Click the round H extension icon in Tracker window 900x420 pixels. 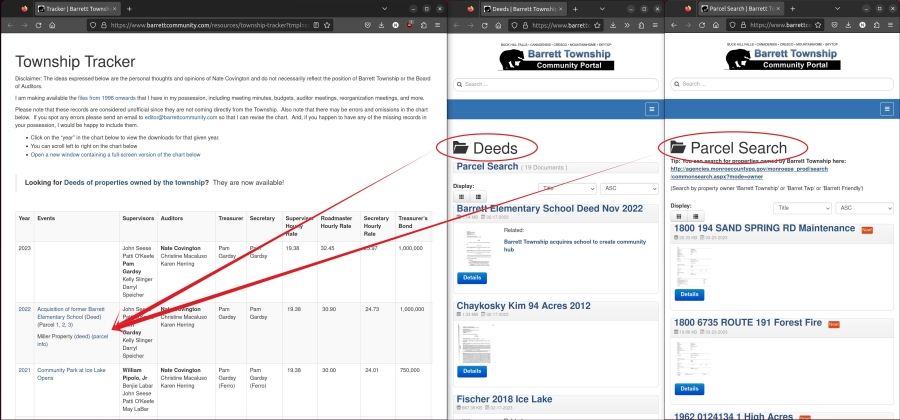[395, 25]
